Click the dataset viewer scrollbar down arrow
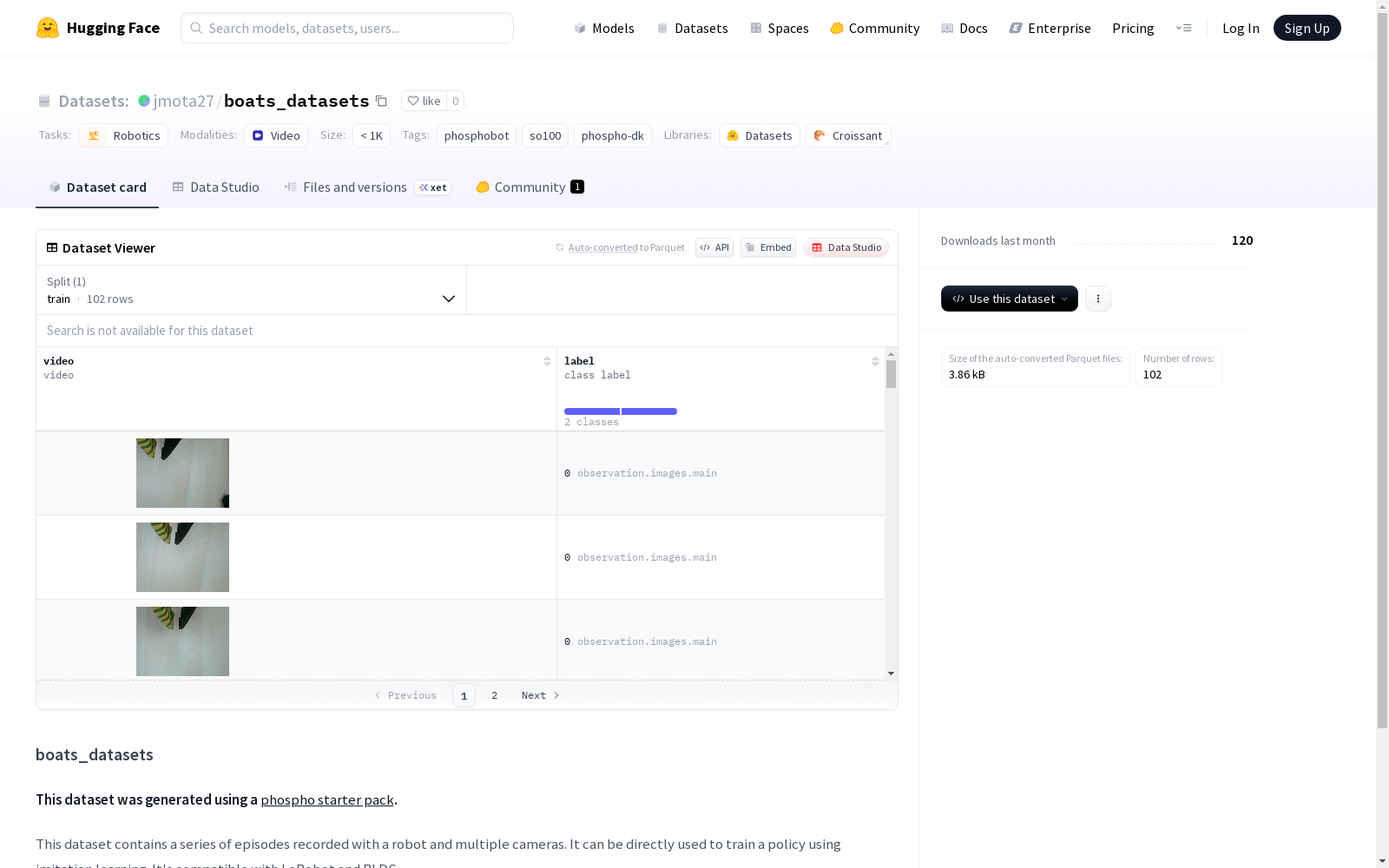This screenshot has height=868, width=1389. 891,674
